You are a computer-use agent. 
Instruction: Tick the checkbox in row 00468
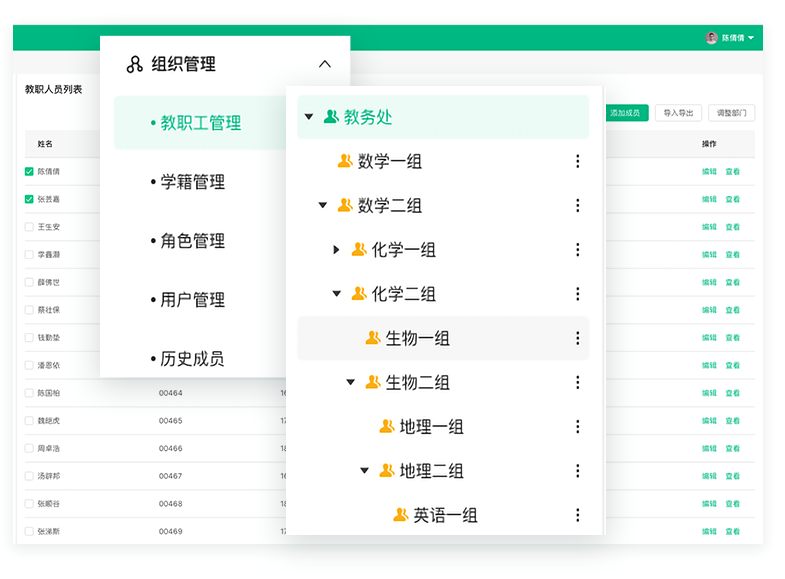(x=29, y=503)
